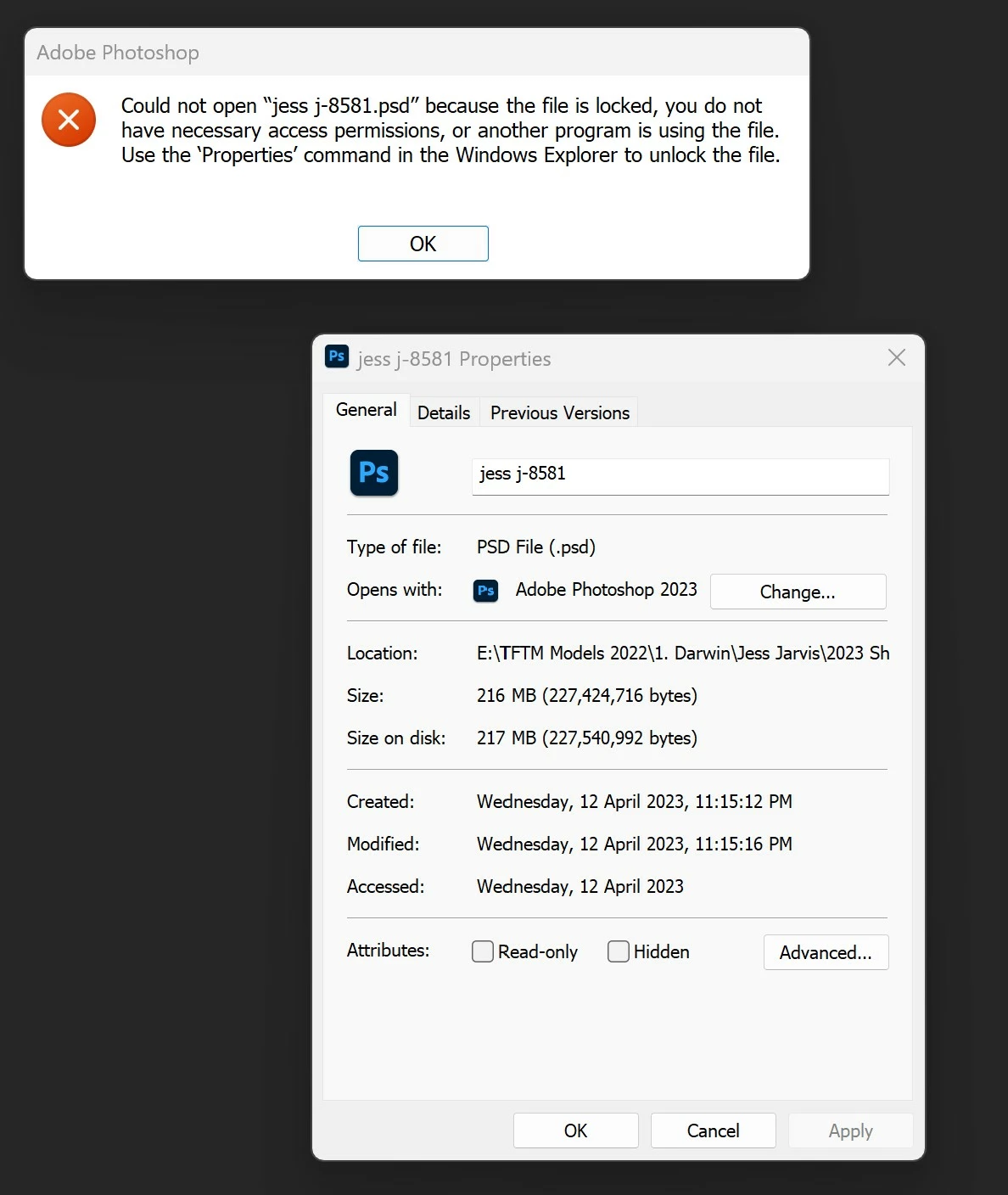Click the error message about locked file
Image resolution: width=1008 pixels, height=1195 pixels.
click(451, 130)
